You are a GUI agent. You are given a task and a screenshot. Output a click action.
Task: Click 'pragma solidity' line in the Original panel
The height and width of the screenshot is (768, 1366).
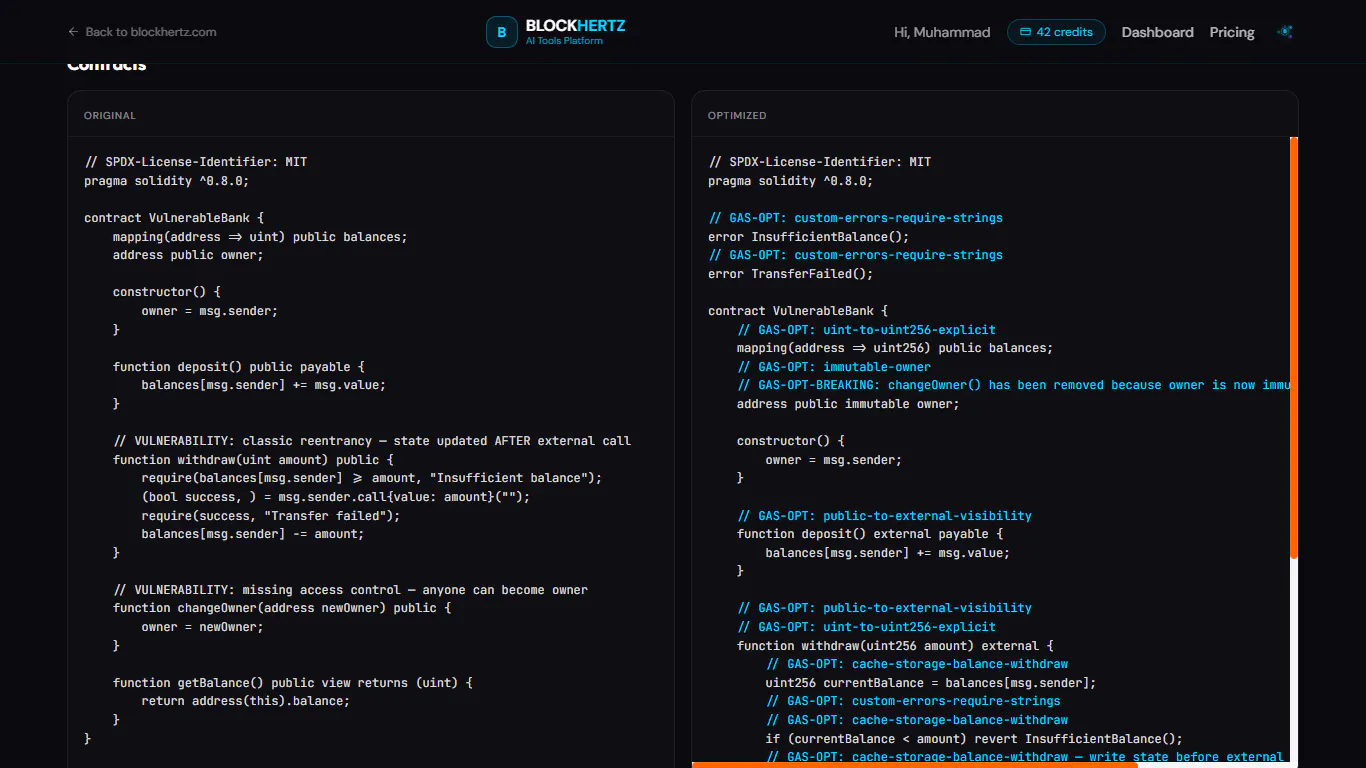pos(166,181)
